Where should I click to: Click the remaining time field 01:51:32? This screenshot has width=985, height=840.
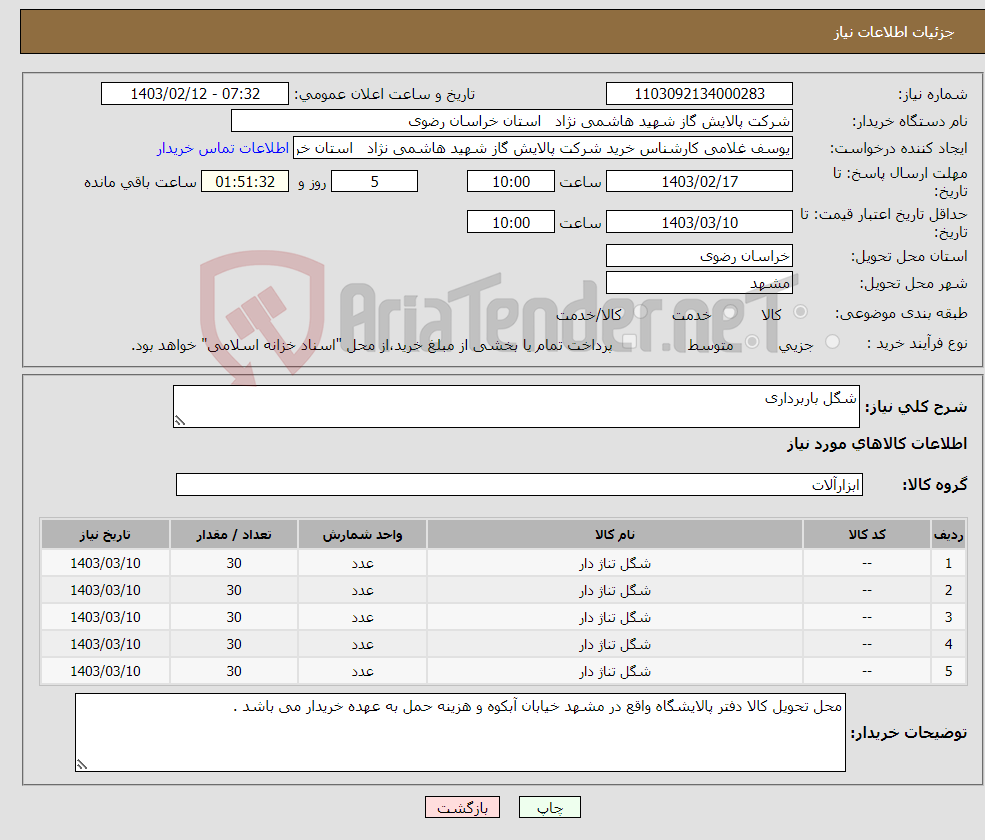tap(245, 182)
